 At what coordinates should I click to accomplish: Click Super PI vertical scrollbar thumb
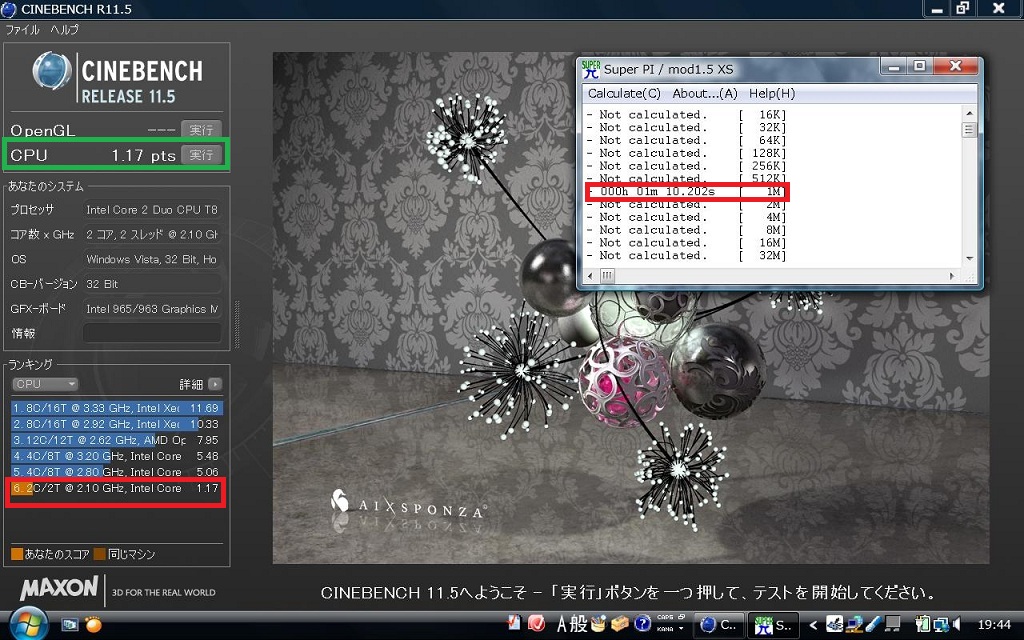coord(969,129)
